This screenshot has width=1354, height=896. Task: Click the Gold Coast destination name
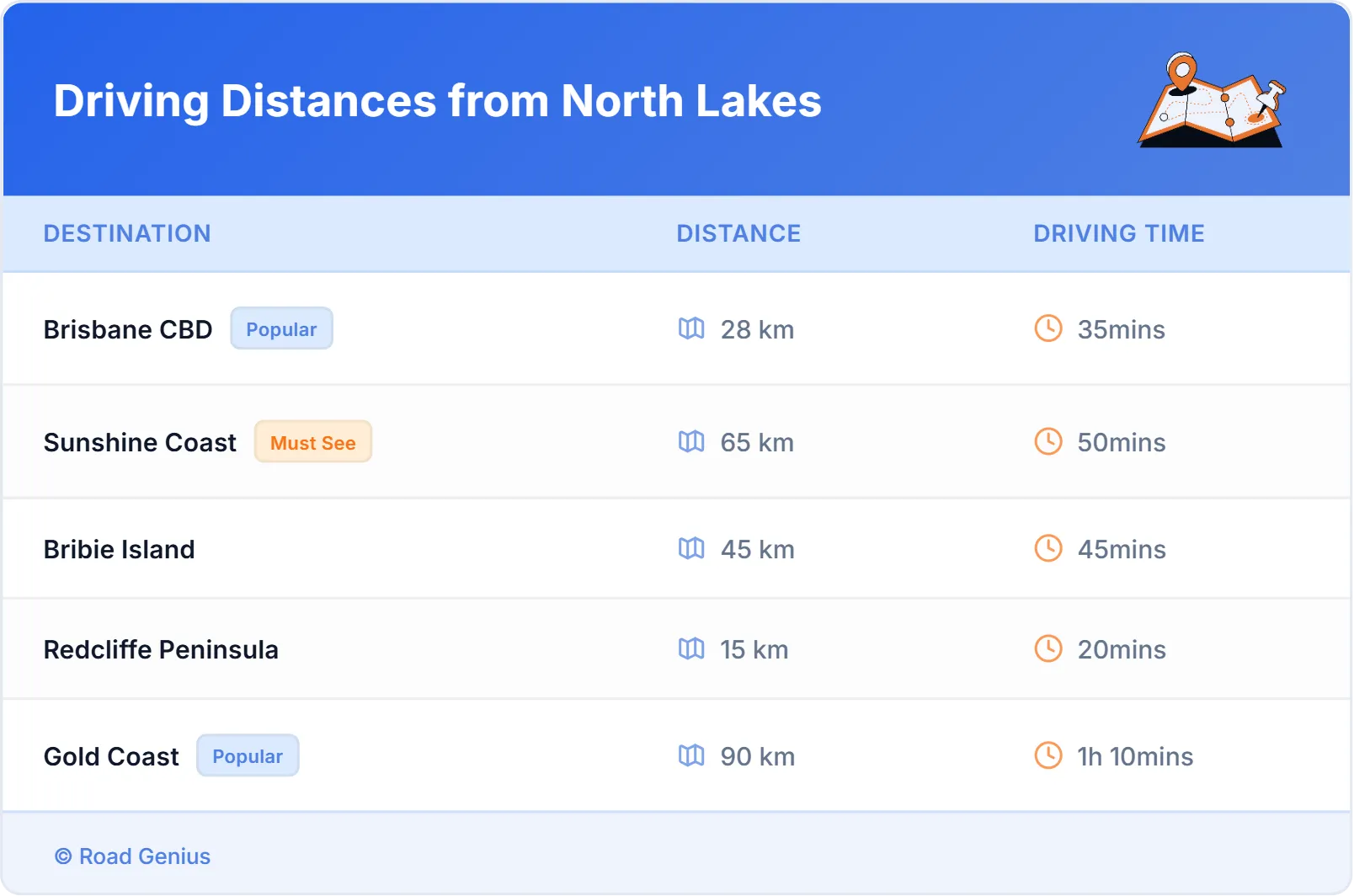point(111,756)
